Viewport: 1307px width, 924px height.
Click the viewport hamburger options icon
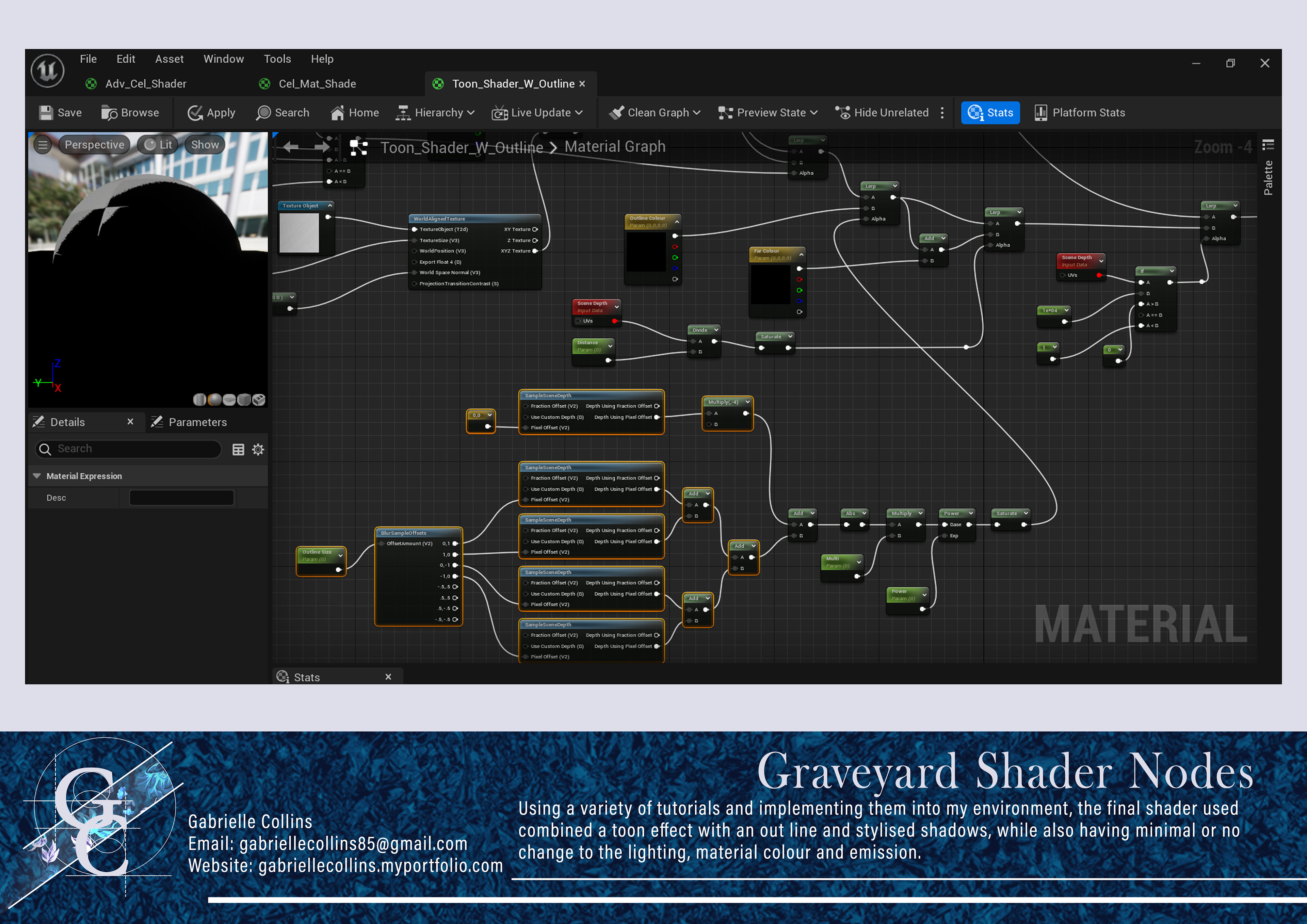(x=43, y=145)
